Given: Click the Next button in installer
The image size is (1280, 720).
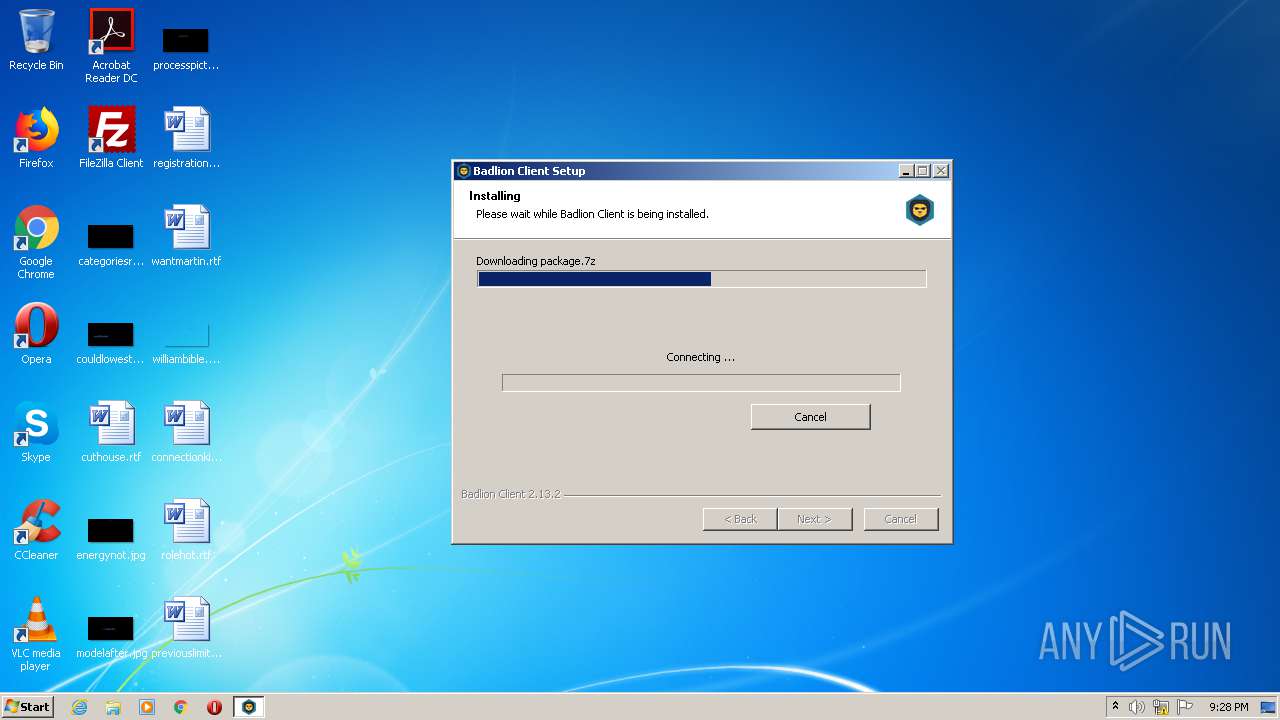Looking at the screenshot, I should pyautogui.click(x=814, y=519).
